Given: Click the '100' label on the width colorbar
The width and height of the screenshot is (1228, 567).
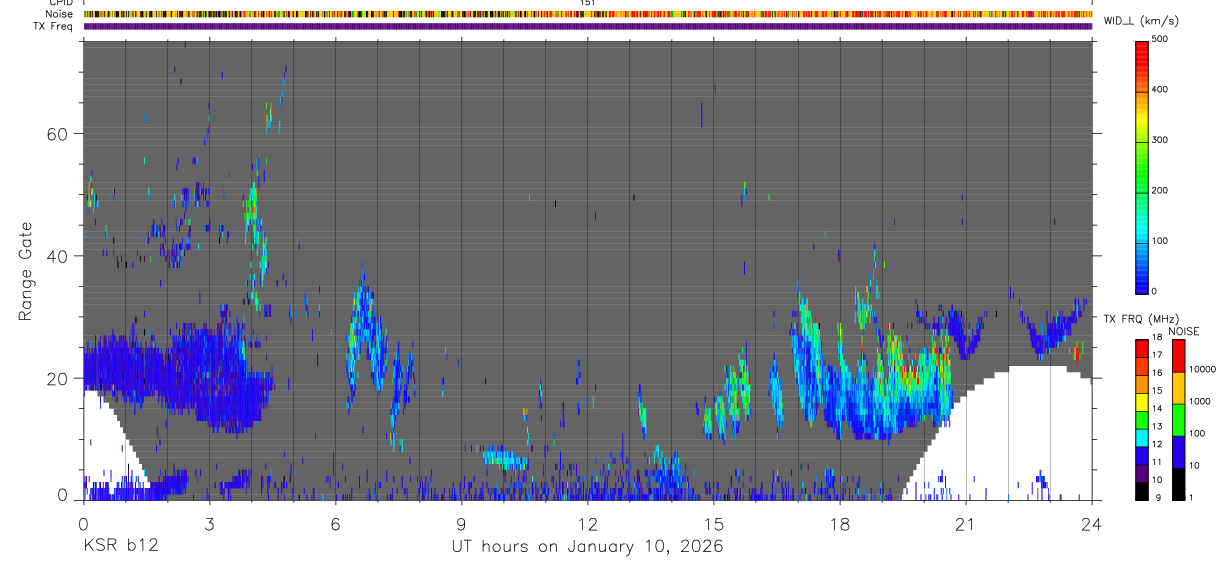Looking at the screenshot, I should coord(1160,241).
